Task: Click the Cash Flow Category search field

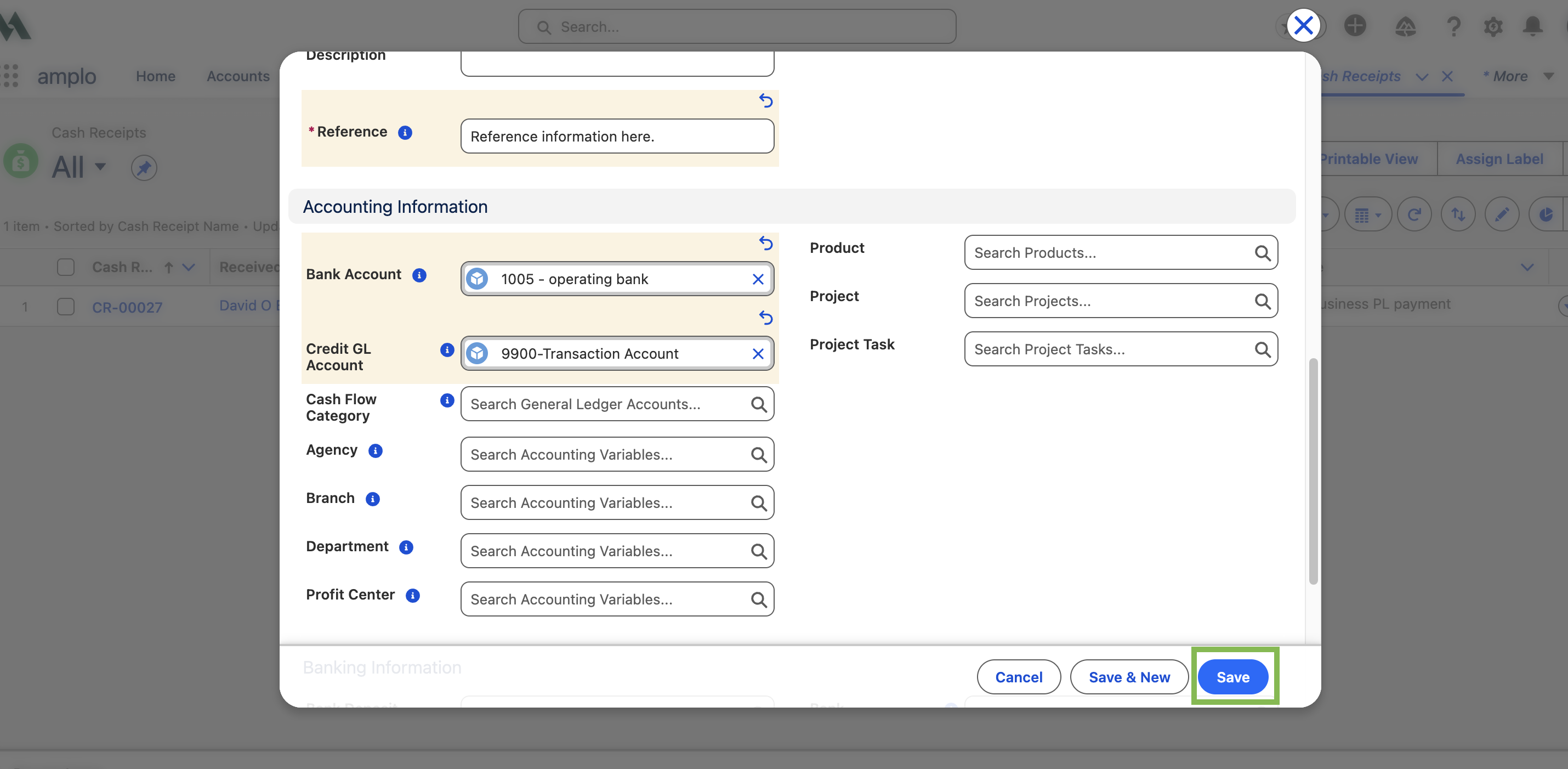Action: tap(617, 404)
